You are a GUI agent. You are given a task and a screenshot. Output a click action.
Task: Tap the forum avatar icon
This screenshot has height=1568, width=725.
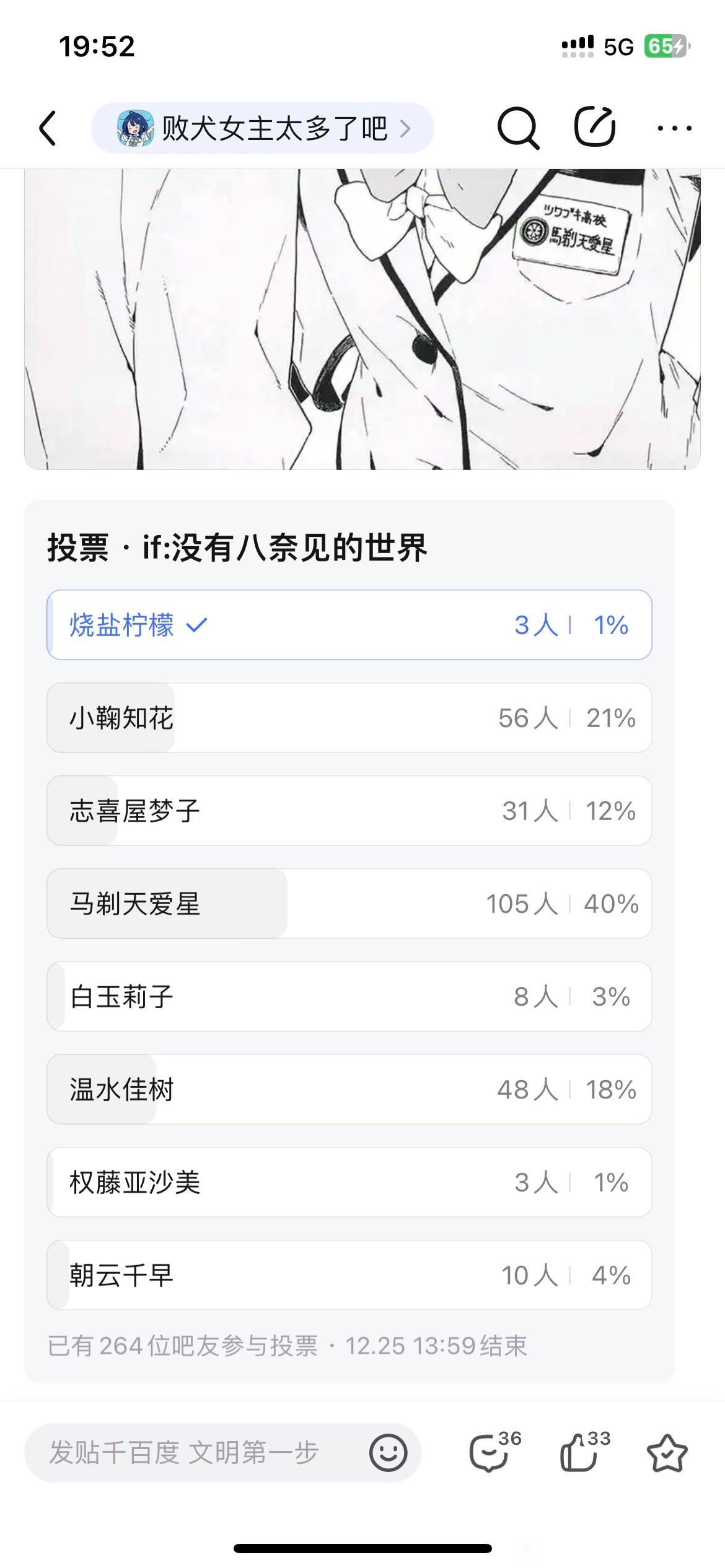click(135, 128)
